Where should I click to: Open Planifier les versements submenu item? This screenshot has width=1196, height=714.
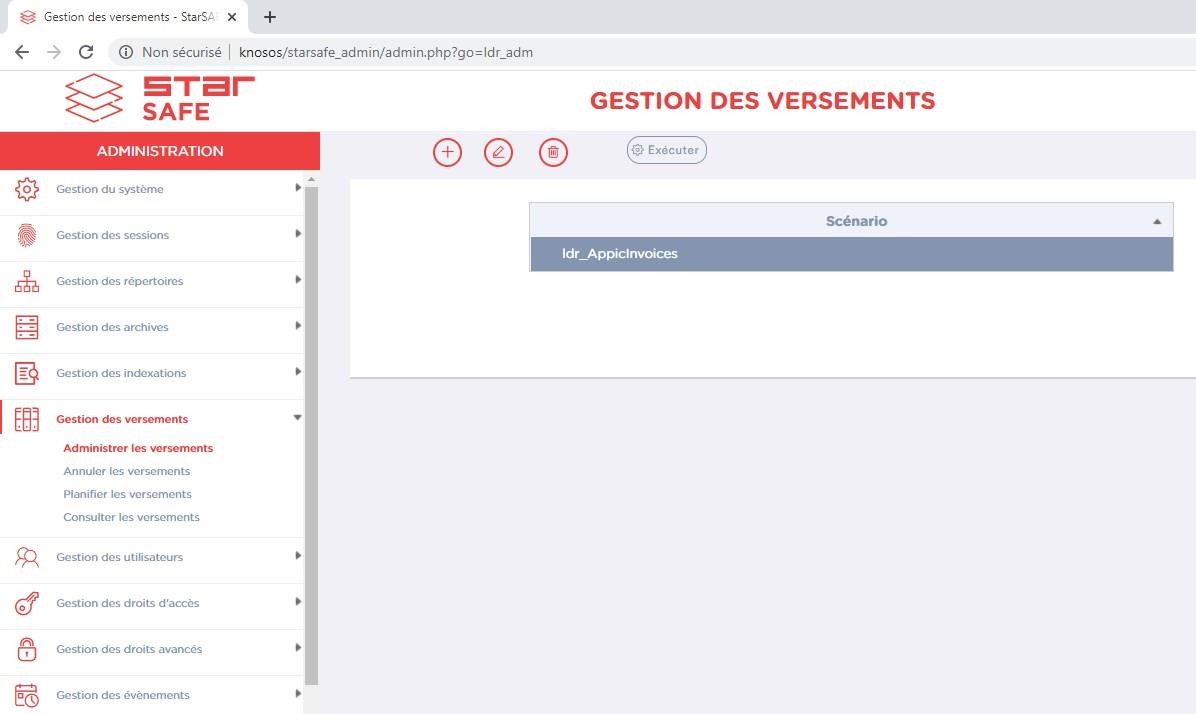point(127,494)
